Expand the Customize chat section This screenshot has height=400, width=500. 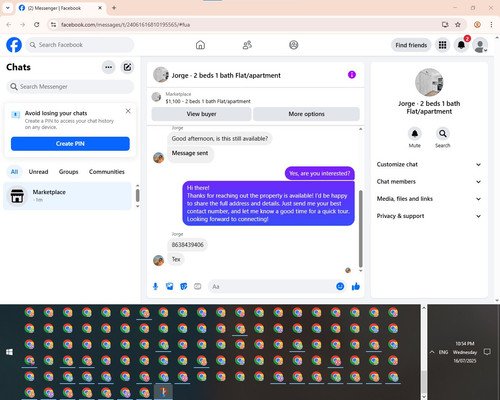(x=429, y=164)
